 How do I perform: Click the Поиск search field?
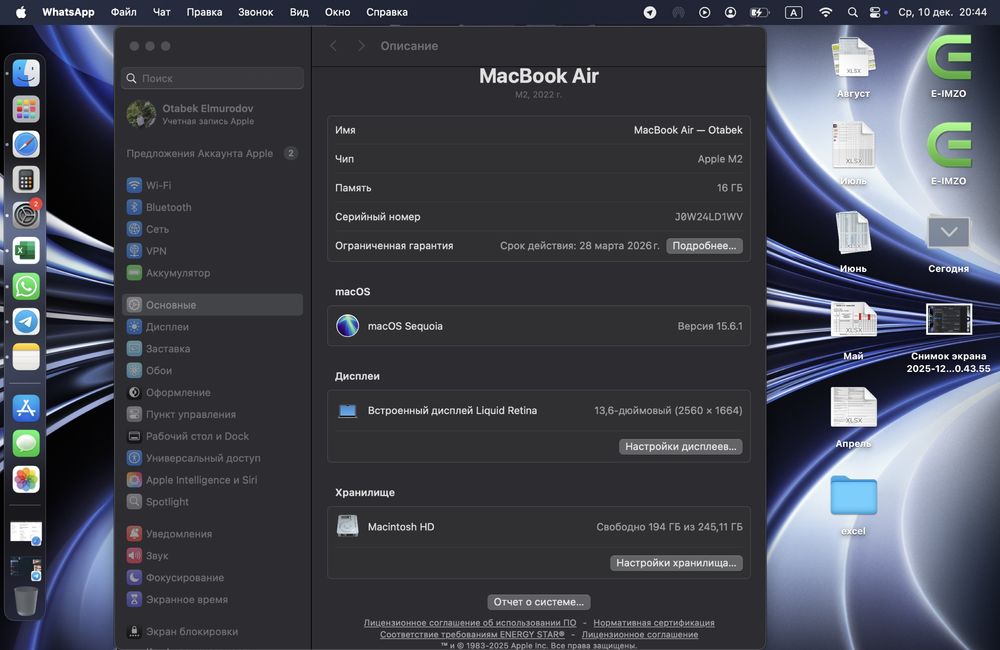tap(212, 78)
